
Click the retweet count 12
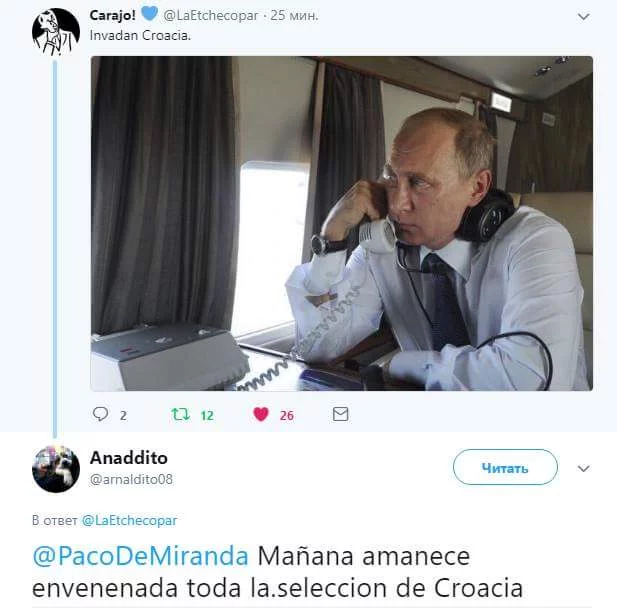pyautogui.click(x=207, y=416)
